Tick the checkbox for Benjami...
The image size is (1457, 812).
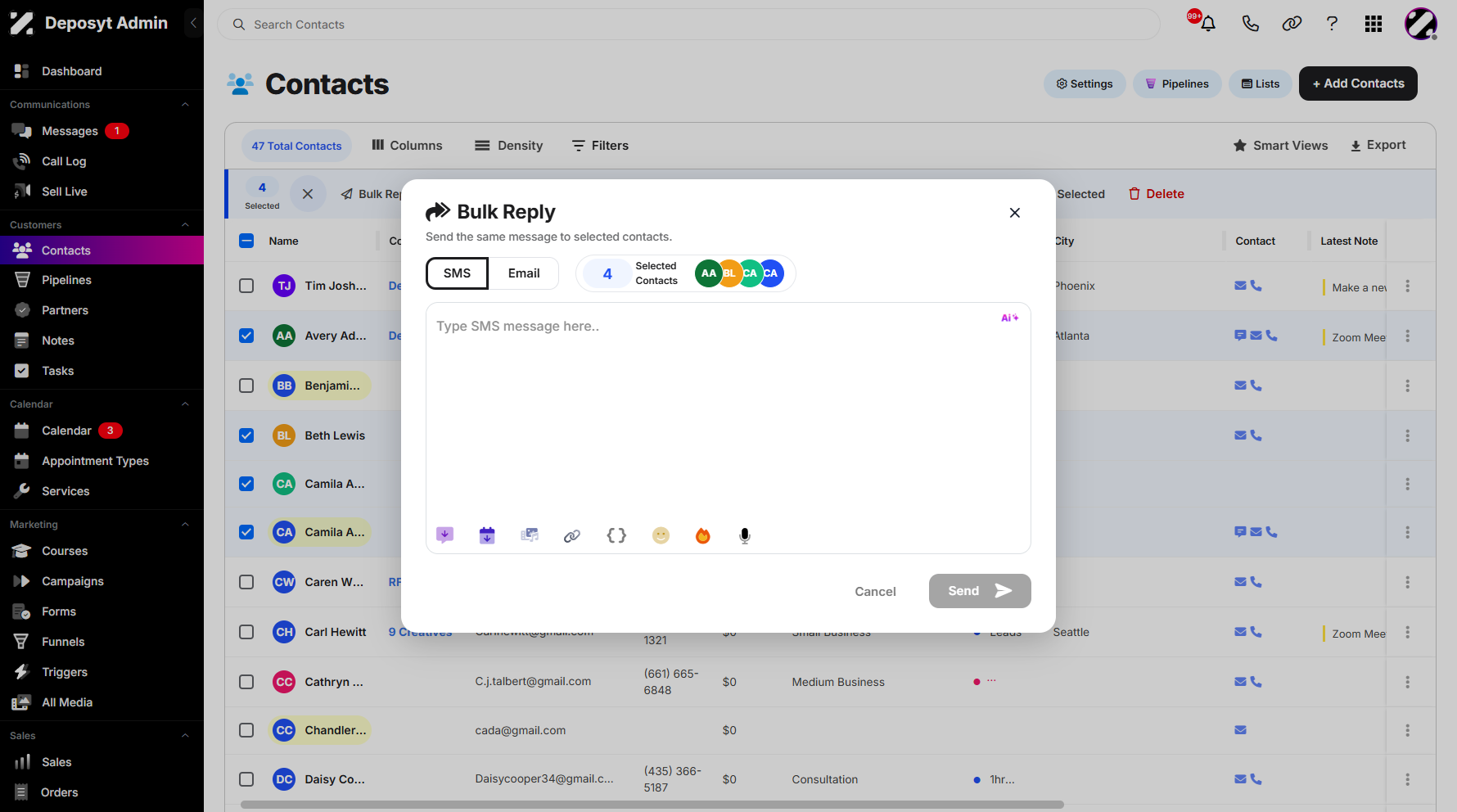(x=246, y=386)
